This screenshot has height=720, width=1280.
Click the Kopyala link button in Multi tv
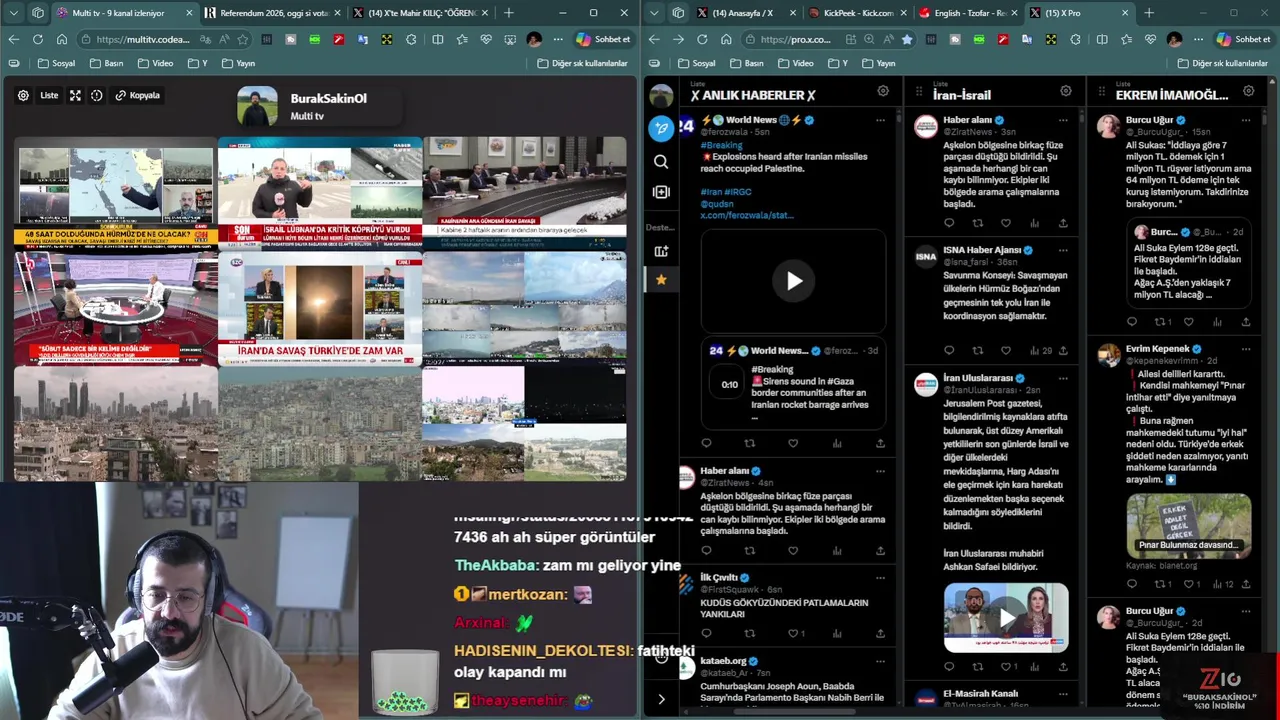coord(138,96)
